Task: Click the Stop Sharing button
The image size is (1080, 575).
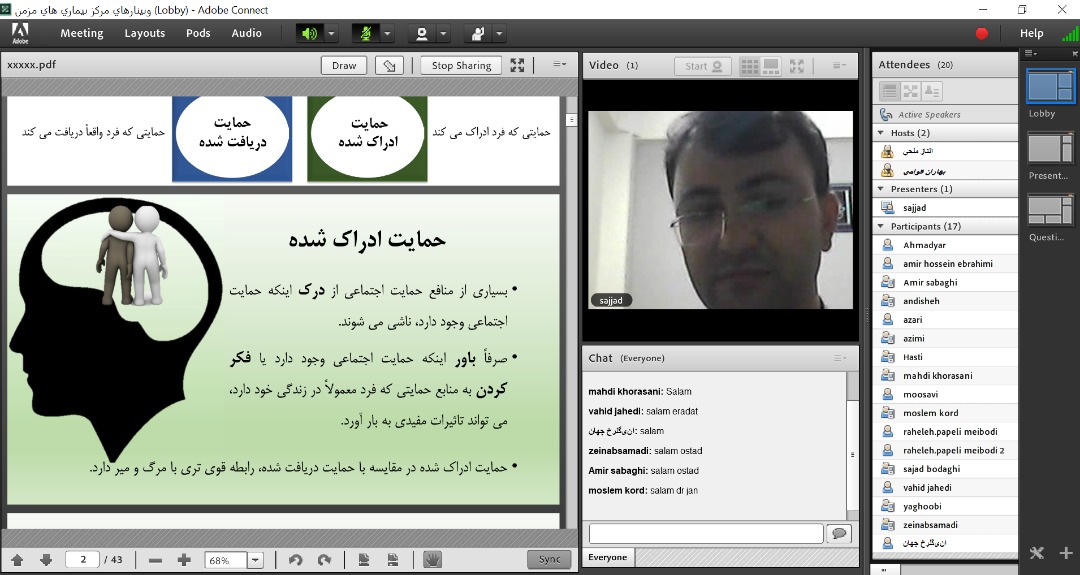Action: tap(461, 65)
